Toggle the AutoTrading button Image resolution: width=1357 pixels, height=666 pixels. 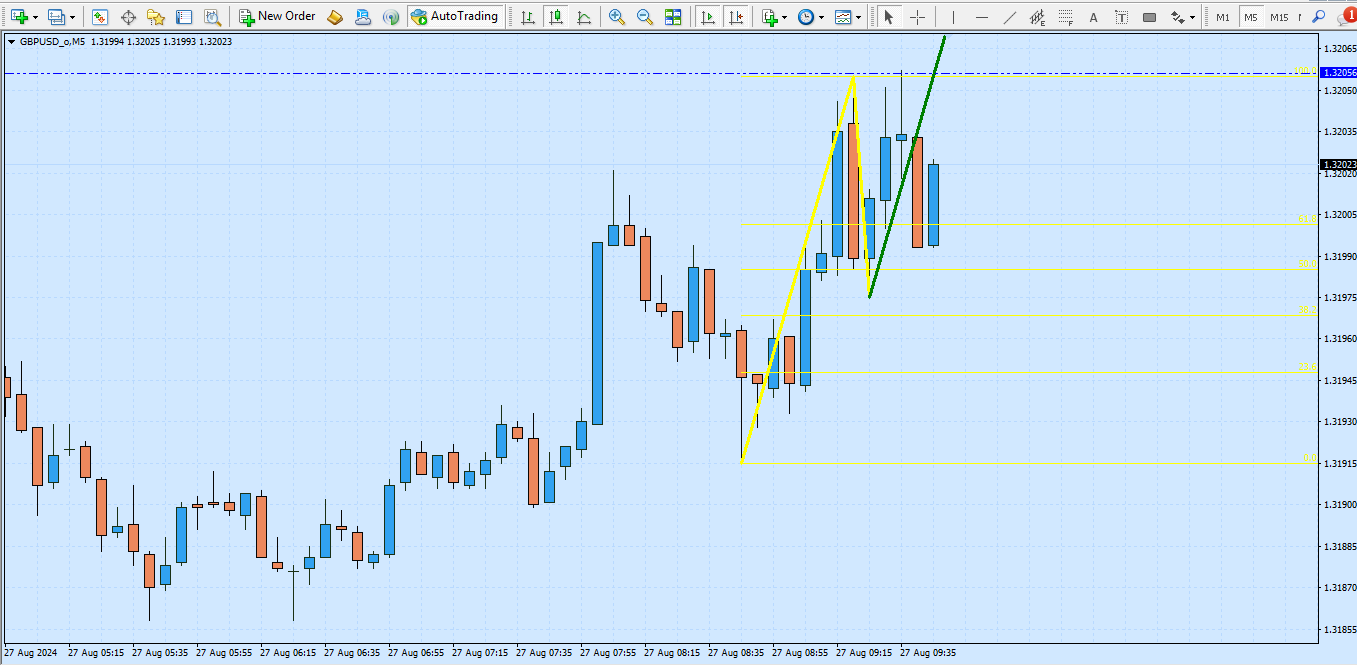coord(454,17)
